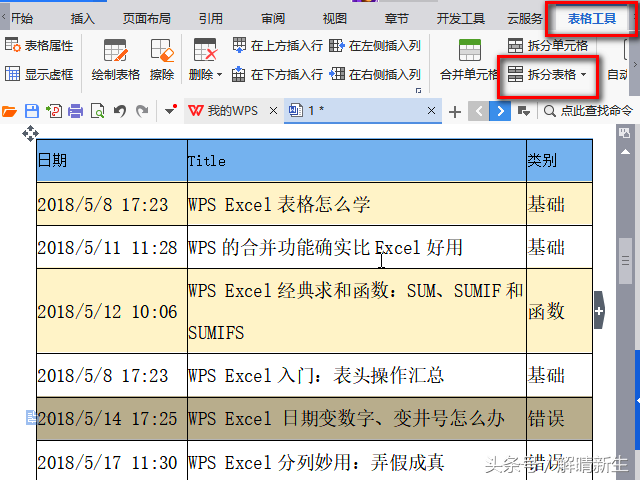The height and width of the screenshot is (480, 640).
Task: Click cell WPS Excel 分列妙用：弄假成真
Action: (357, 461)
